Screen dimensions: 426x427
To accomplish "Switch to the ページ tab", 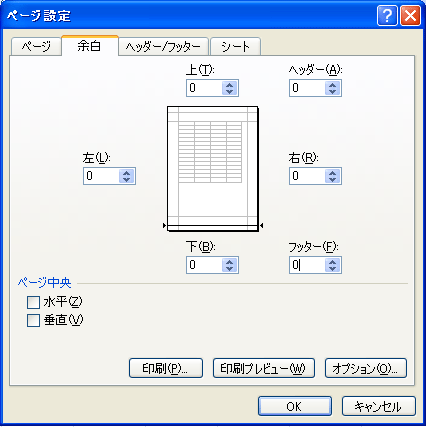I will pyautogui.click(x=36, y=46).
